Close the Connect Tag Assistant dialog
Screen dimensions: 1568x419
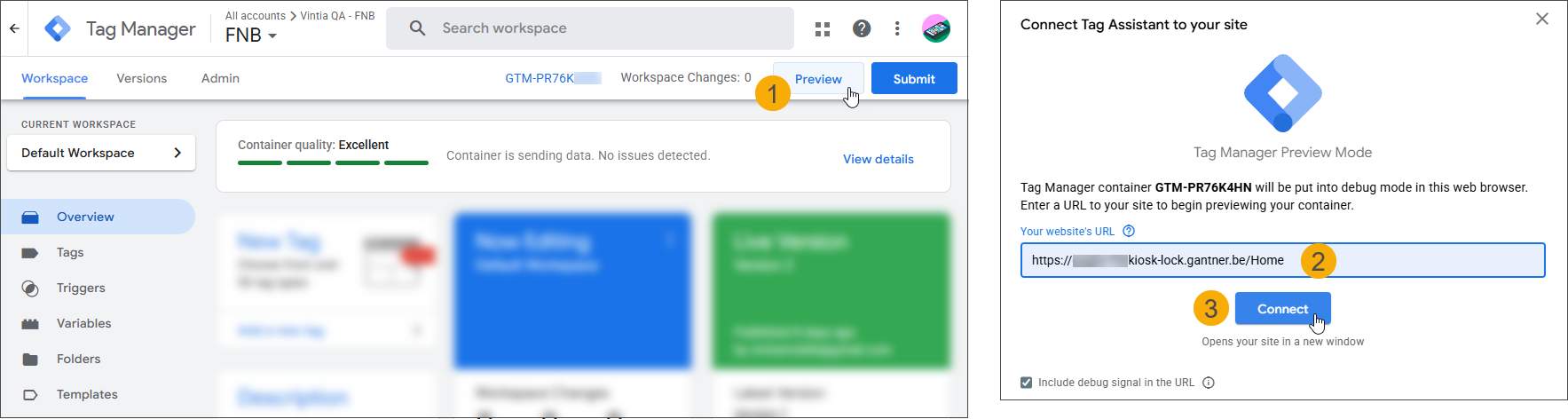[1542, 19]
